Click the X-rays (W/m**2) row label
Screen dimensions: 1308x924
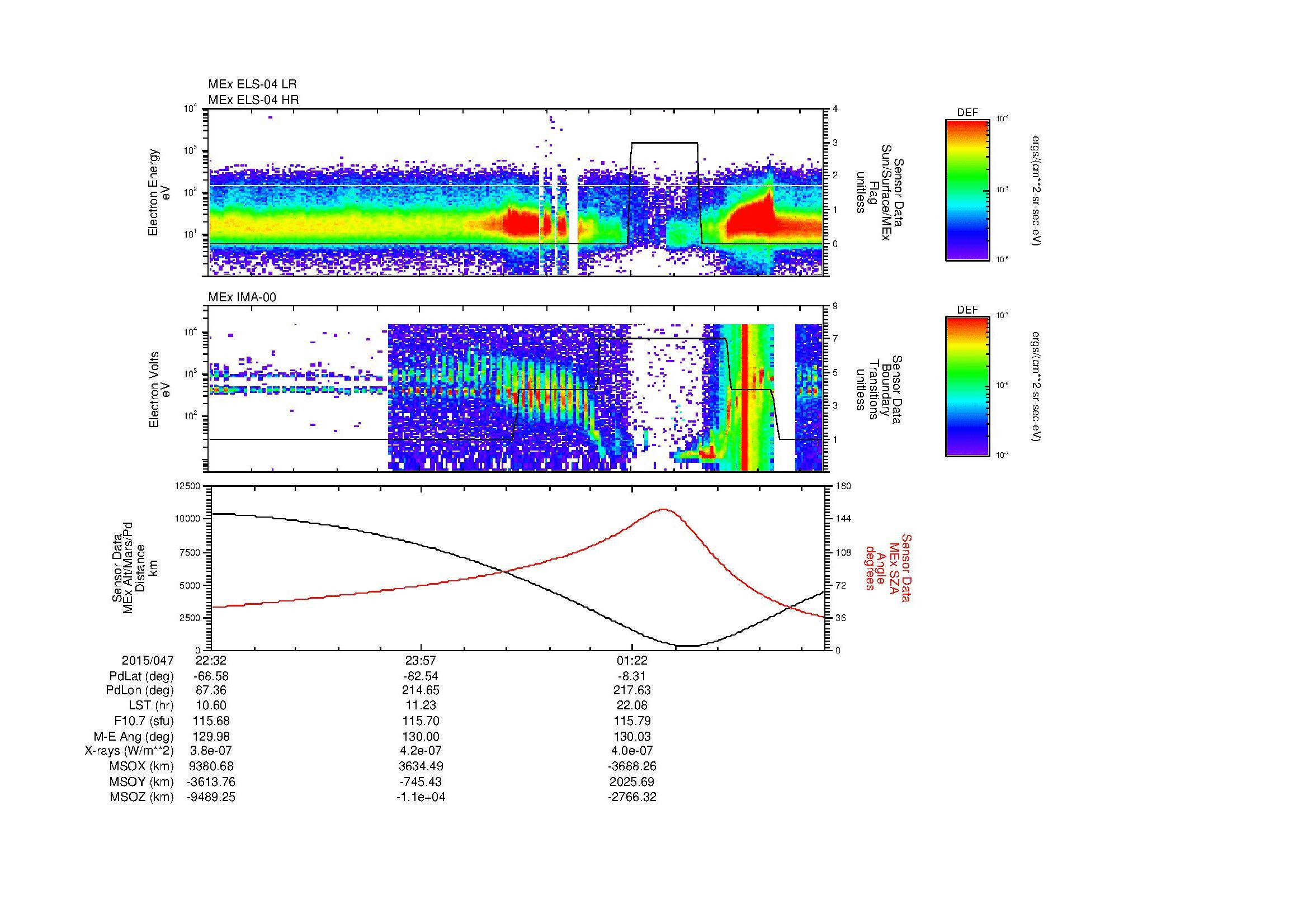[x=129, y=751]
